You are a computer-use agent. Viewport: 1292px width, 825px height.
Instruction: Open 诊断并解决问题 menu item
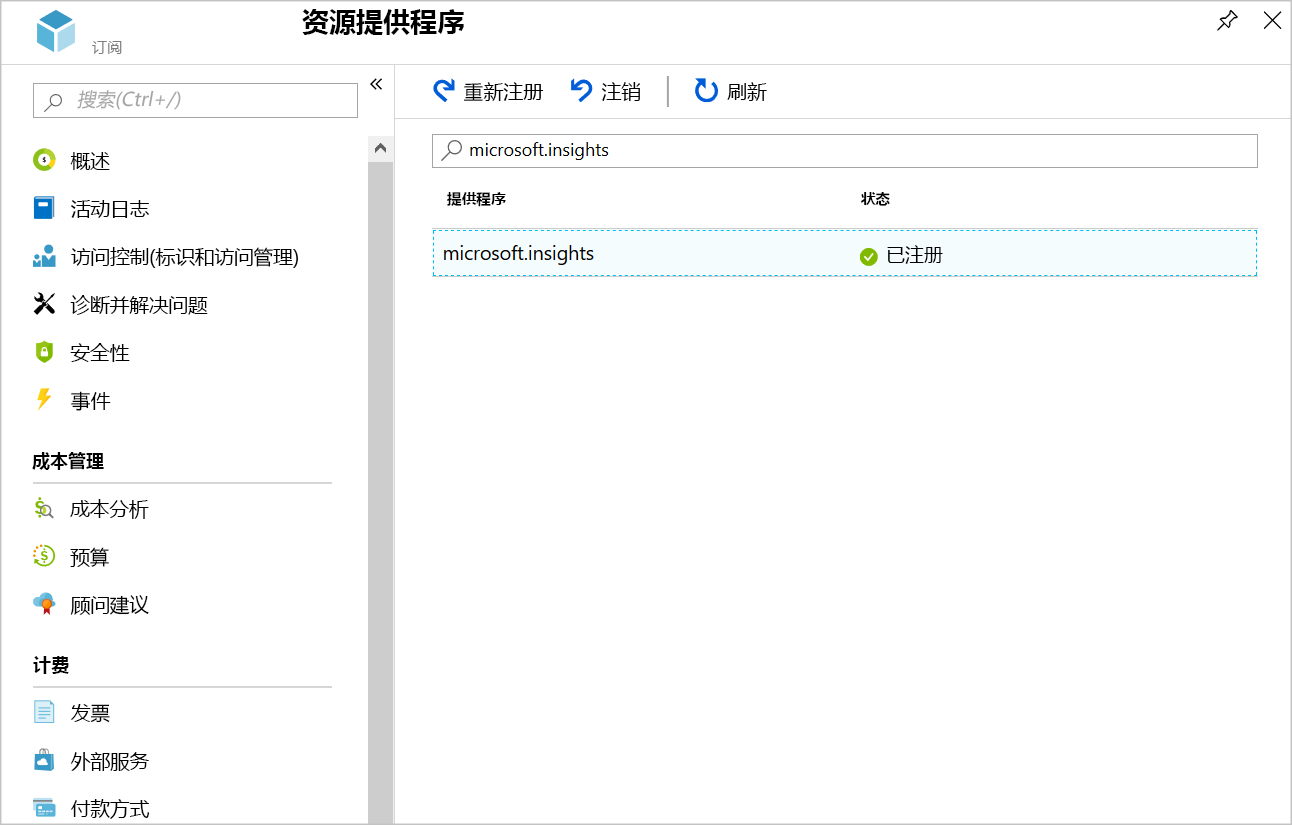pyautogui.click(x=139, y=305)
